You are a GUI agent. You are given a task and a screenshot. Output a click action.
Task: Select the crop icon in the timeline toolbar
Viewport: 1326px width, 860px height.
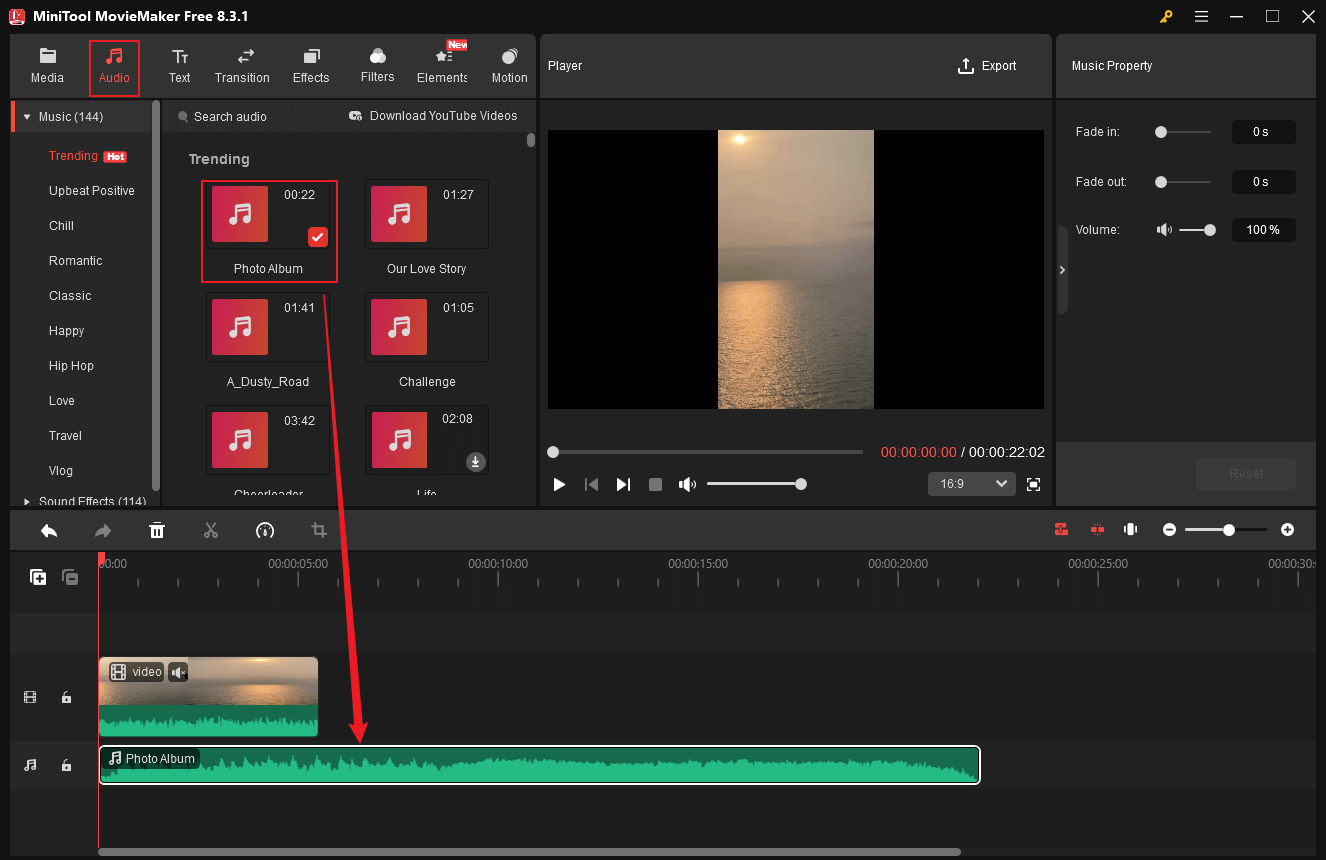coord(318,530)
